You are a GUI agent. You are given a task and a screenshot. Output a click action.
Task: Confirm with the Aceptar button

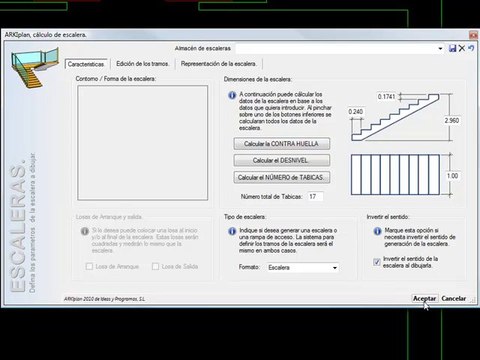pos(424,298)
